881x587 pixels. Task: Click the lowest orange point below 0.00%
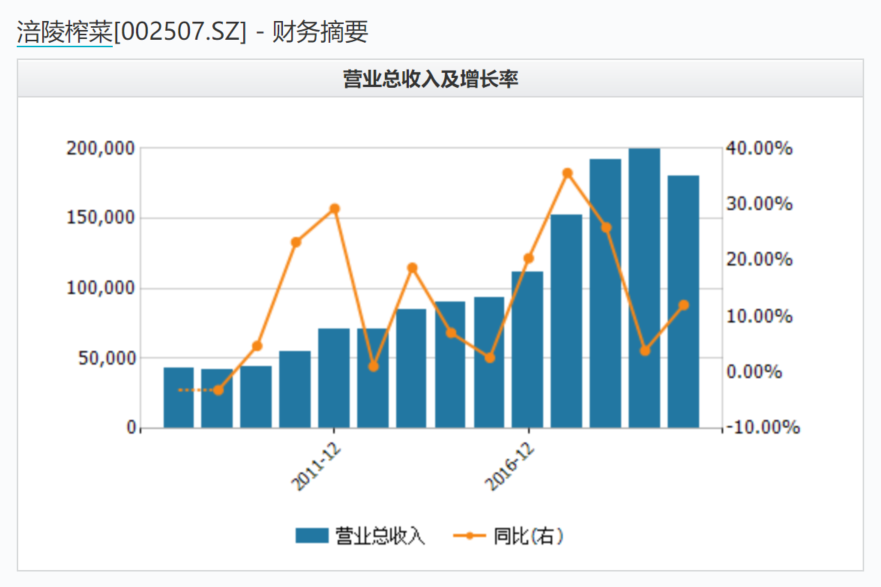tap(219, 390)
